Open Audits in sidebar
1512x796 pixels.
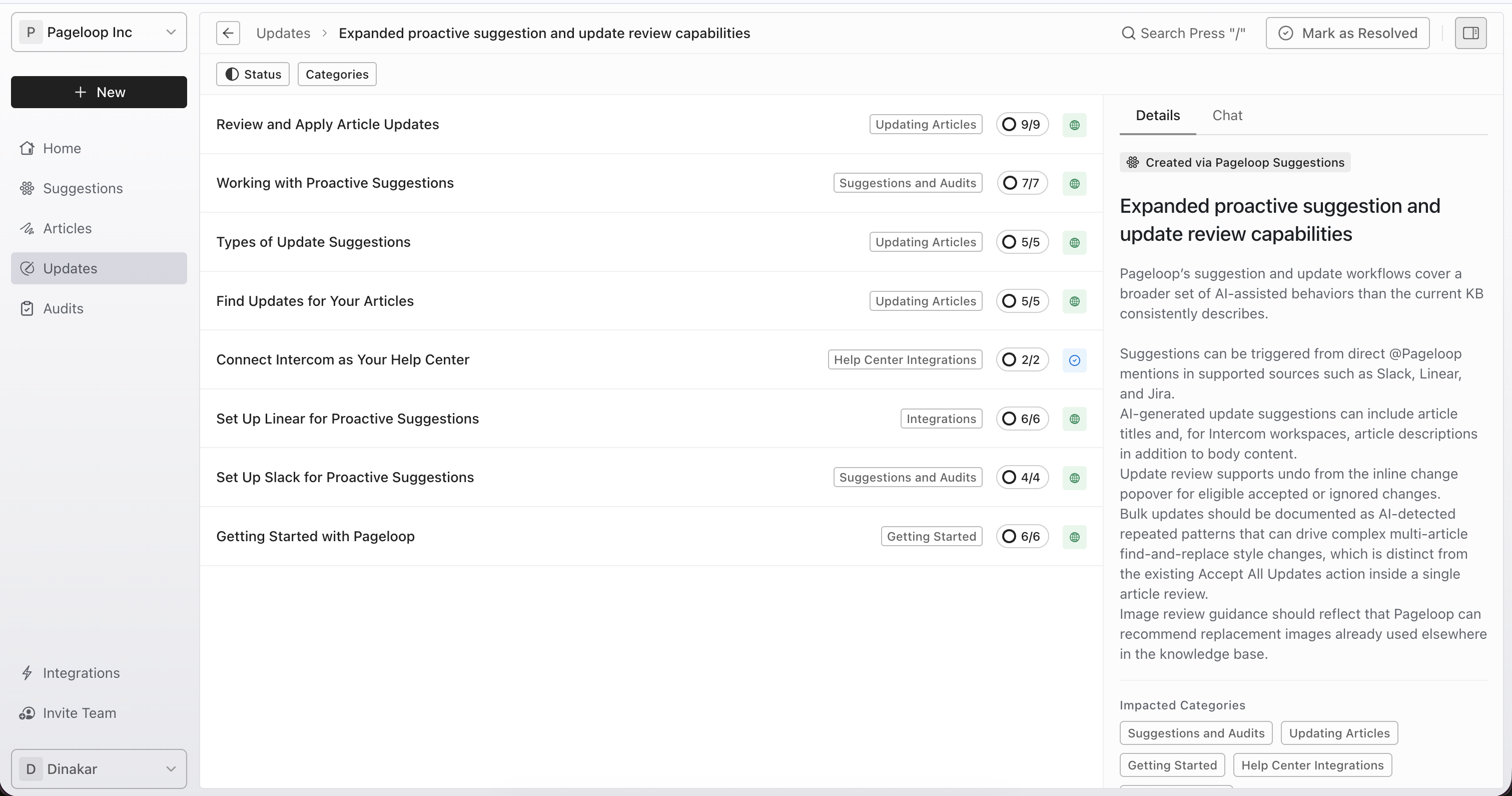[99, 308]
